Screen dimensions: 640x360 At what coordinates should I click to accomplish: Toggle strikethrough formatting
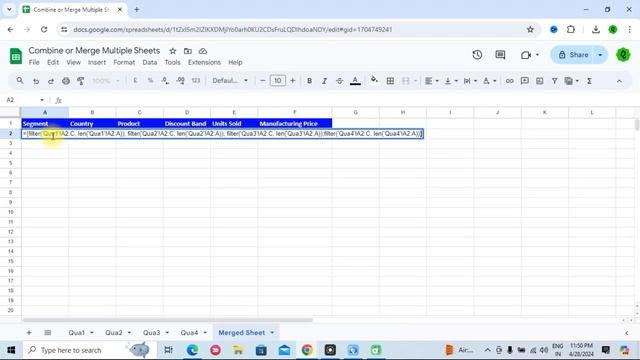pos(339,81)
